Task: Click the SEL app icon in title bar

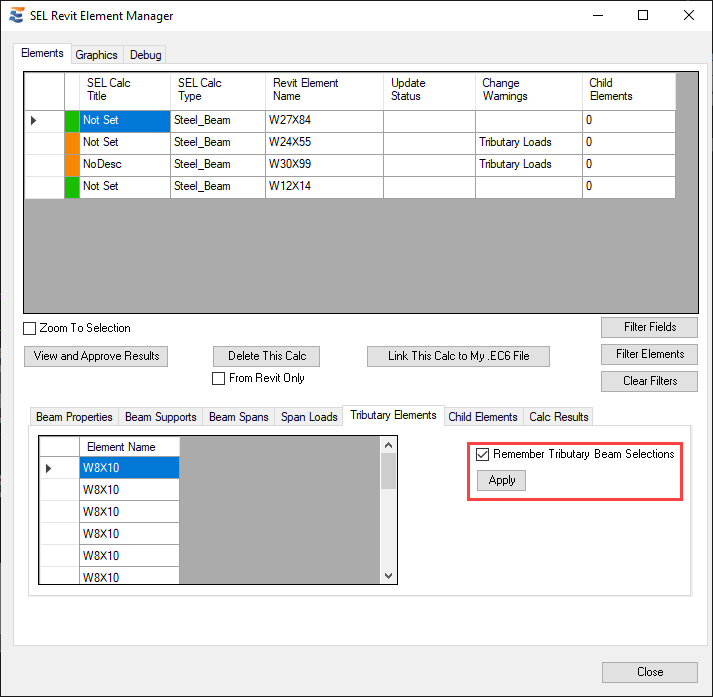Action: click(16, 16)
